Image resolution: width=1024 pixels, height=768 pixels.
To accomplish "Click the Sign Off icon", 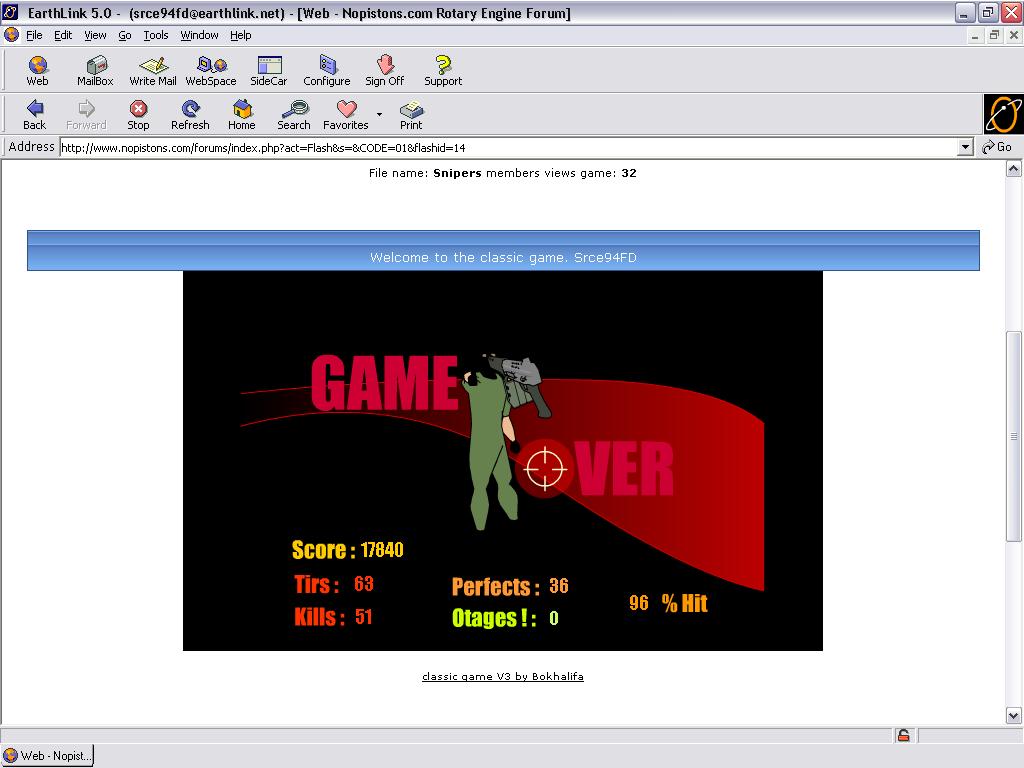I will coord(384,70).
